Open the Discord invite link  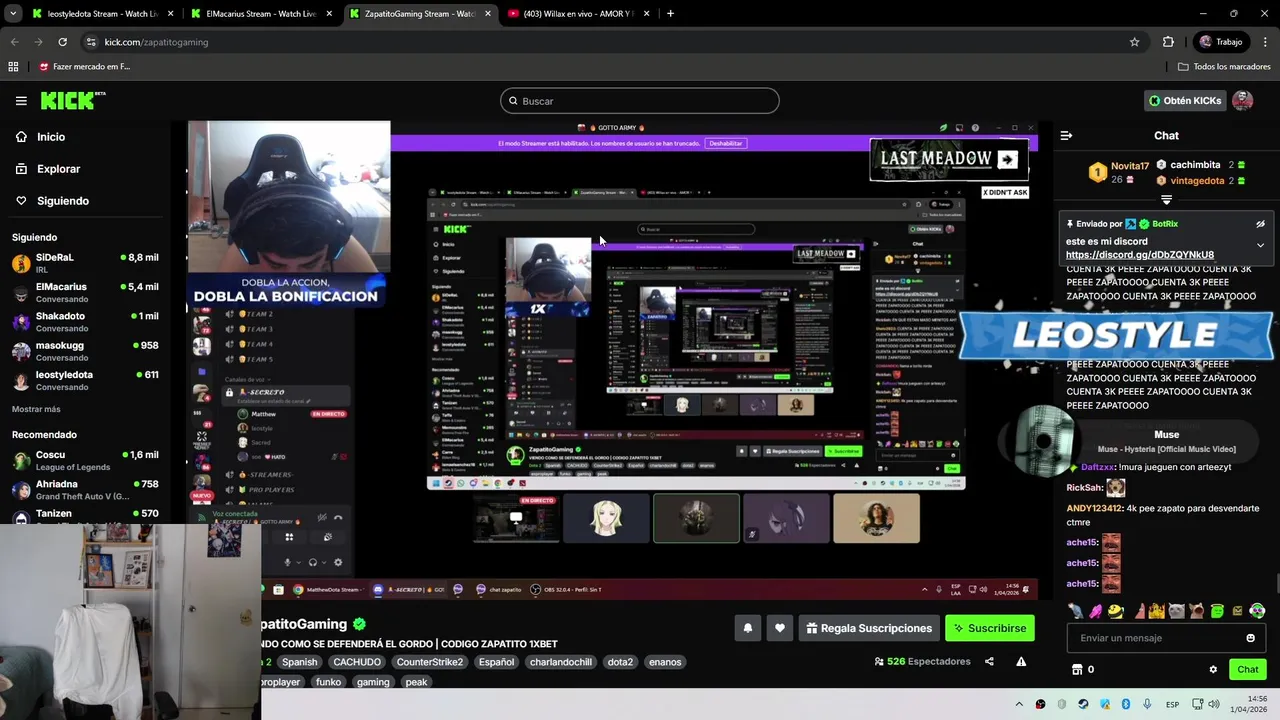(1140, 255)
